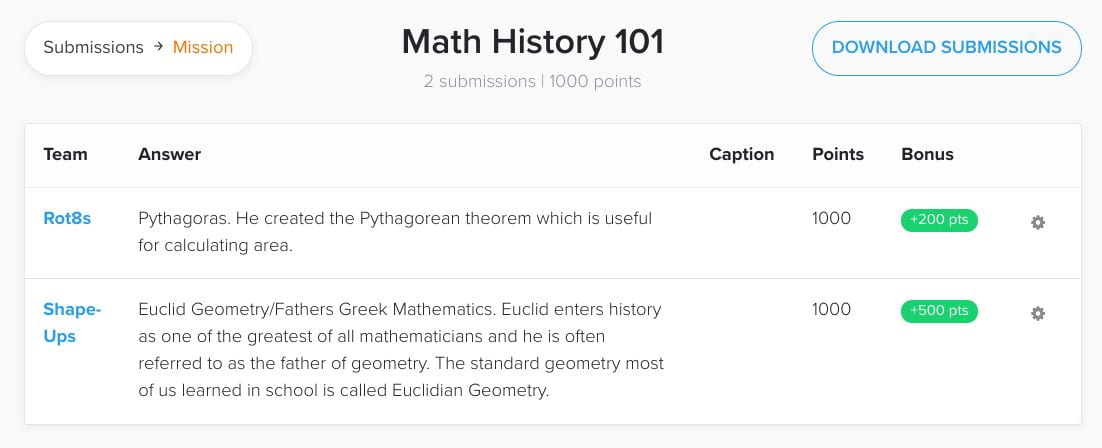Click the Rot8s 1000 points value

(x=831, y=218)
